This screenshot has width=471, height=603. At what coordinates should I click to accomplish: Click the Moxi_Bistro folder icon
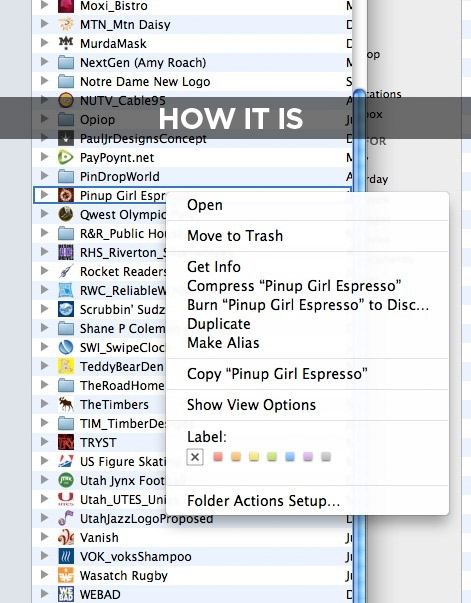(66, 6)
